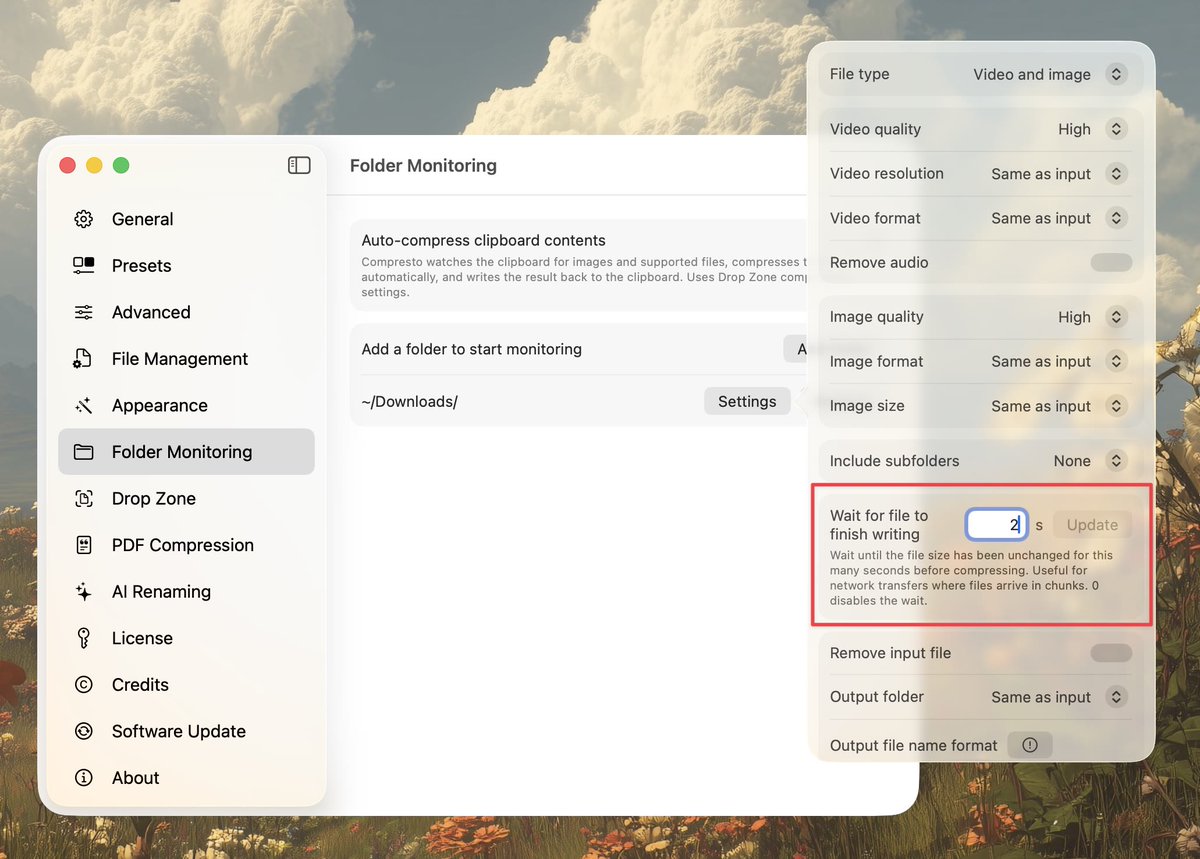Click the Auto-compress clipboard contents heading

coord(483,240)
